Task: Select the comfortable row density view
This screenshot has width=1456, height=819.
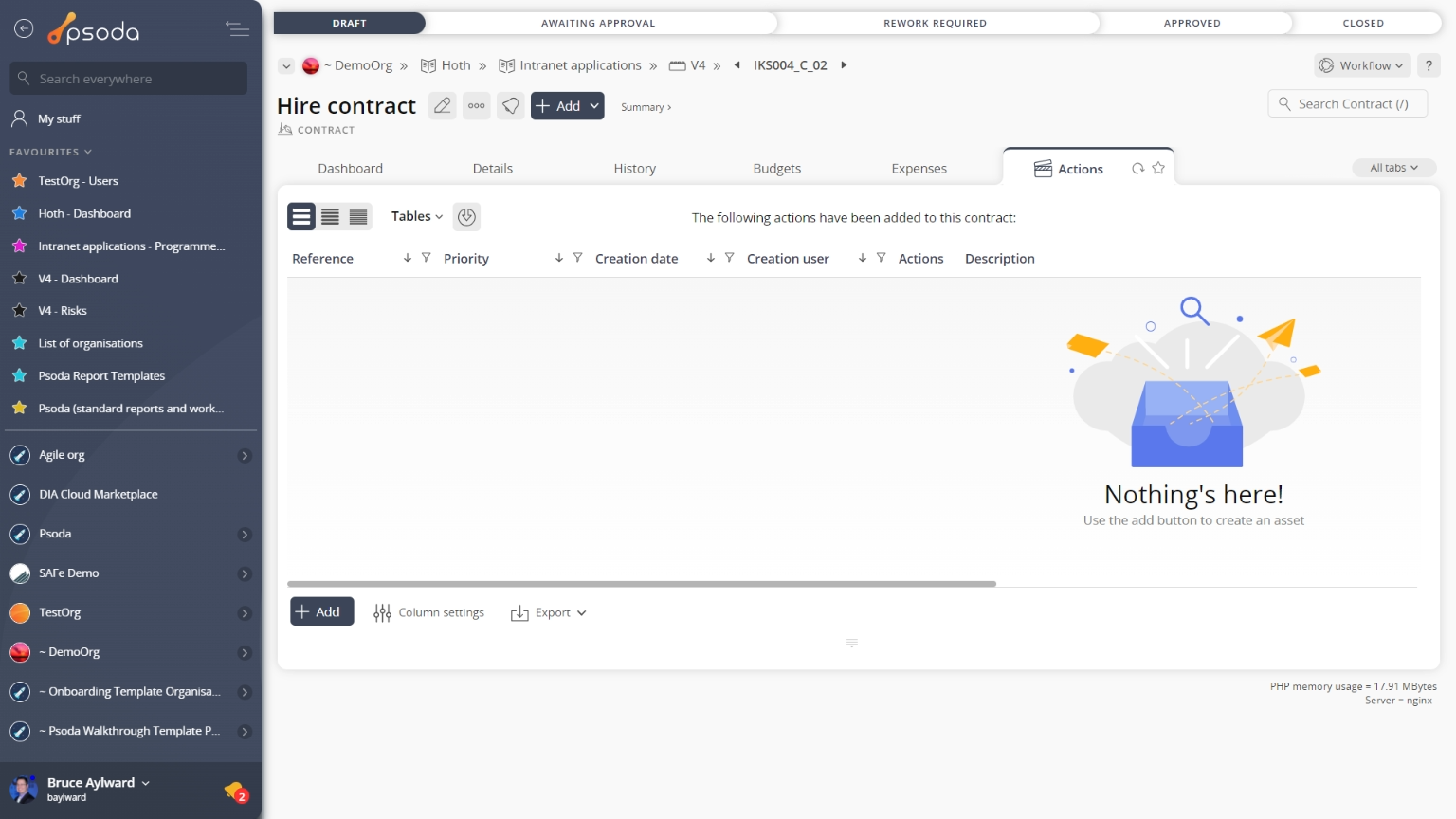Action: pos(301,217)
